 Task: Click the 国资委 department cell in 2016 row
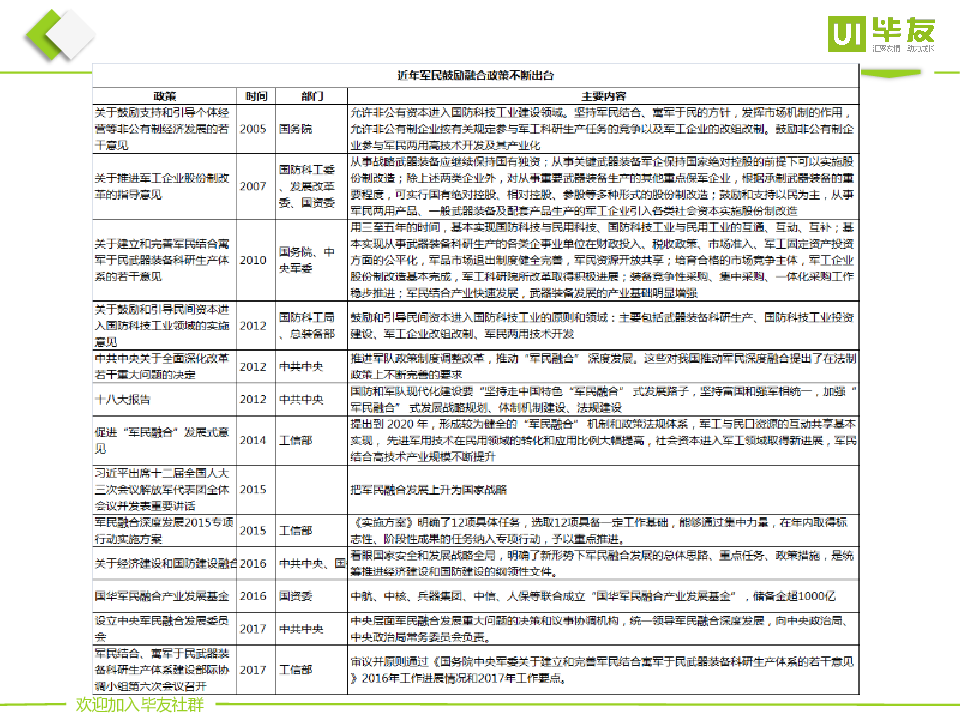click(295, 595)
